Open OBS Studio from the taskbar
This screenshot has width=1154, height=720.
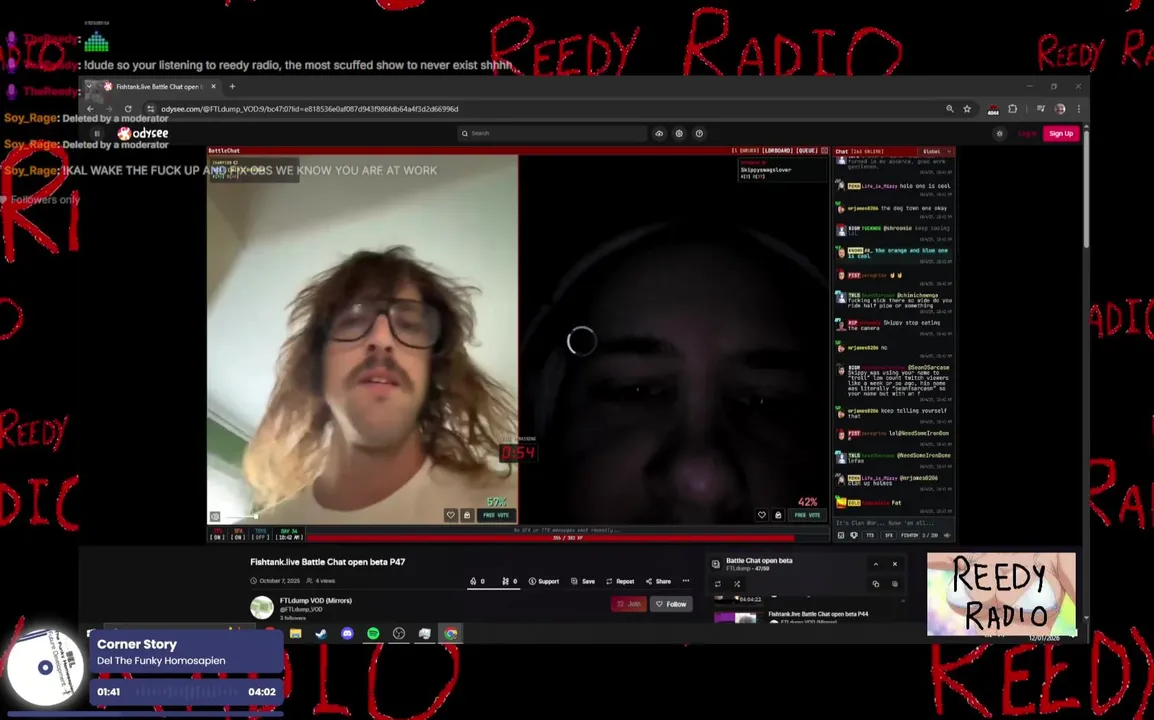pyautogui.click(x=399, y=633)
